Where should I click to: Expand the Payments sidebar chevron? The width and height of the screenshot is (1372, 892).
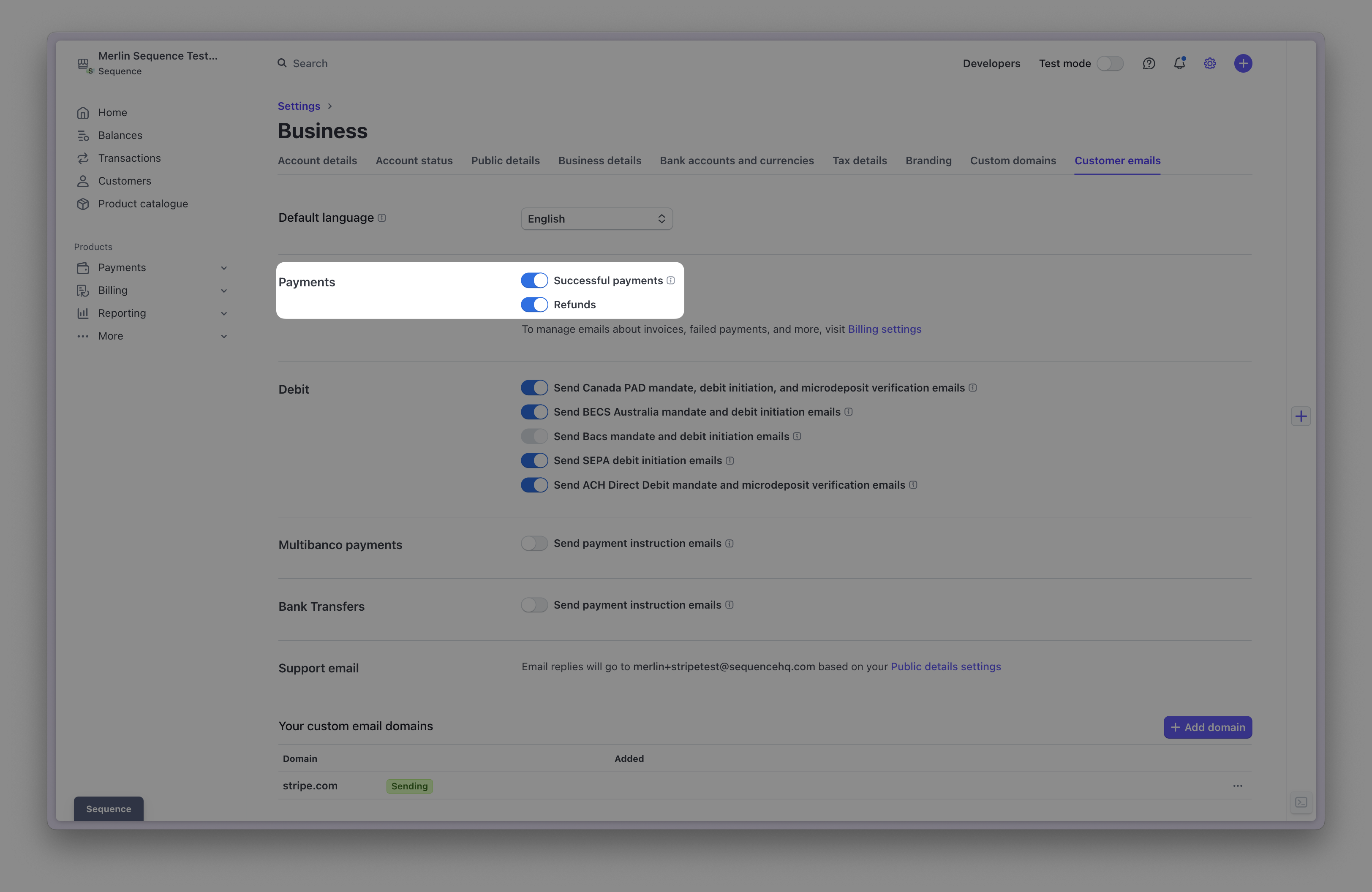pyautogui.click(x=224, y=268)
